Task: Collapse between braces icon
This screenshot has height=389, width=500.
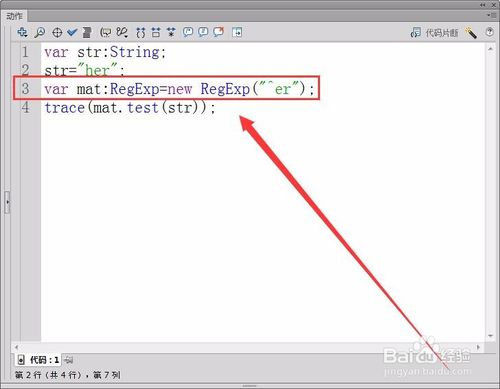Action: [141, 32]
